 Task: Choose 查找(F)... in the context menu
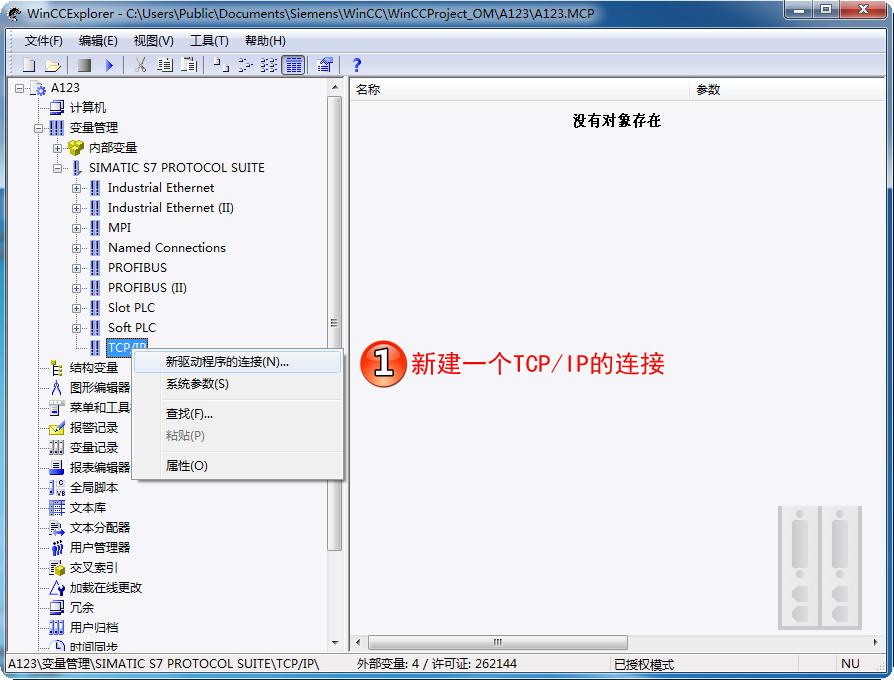(238, 414)
